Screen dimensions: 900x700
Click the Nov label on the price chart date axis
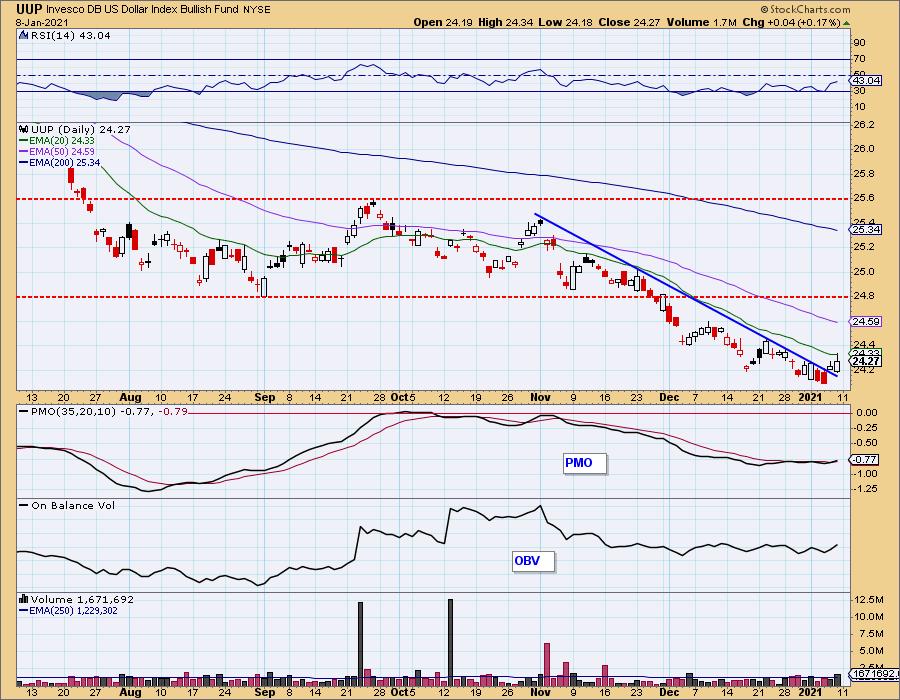(540, 397)
